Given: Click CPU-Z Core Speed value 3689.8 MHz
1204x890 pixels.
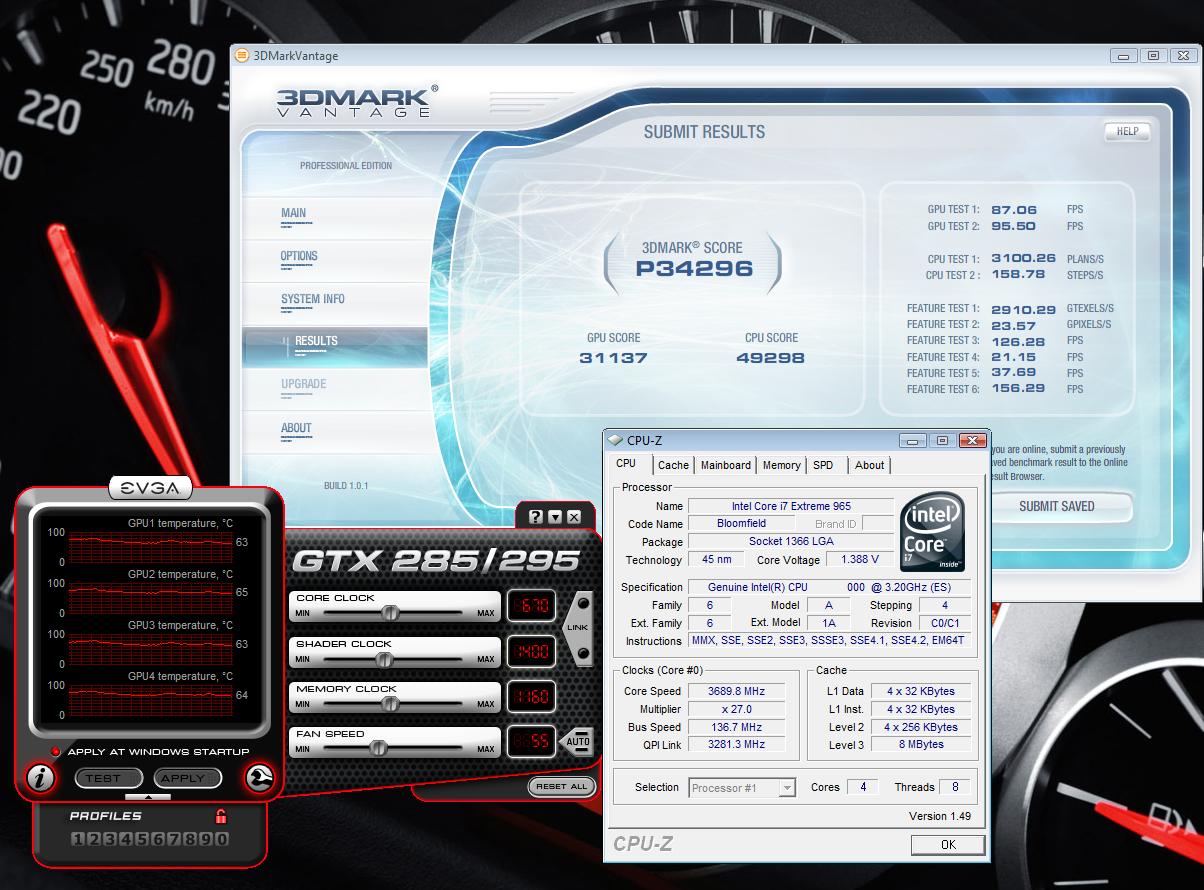Looking at the screenshot, I should pos(737,691).
